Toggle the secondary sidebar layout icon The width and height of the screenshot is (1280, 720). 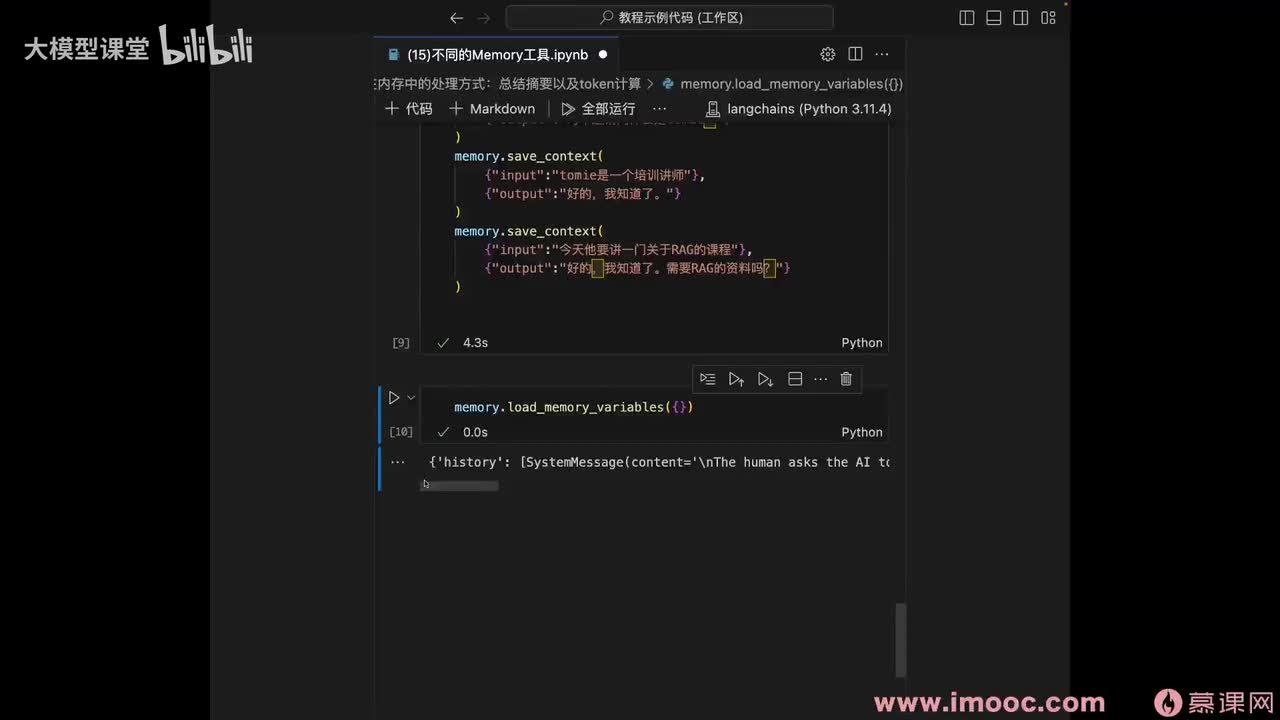point(1021,18)
